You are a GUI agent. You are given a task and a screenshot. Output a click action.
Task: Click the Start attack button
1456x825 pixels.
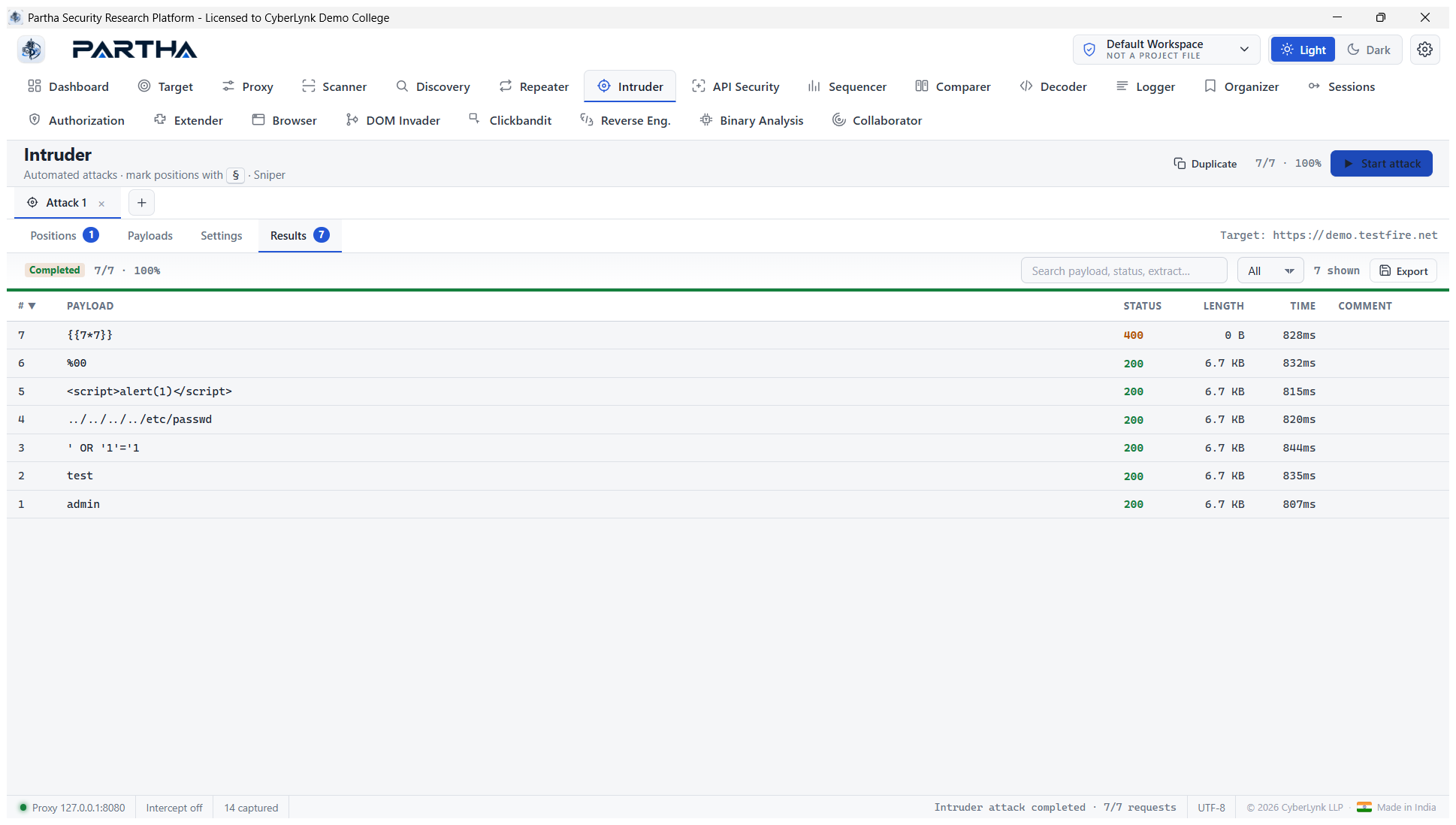(x=1381, y=164)
